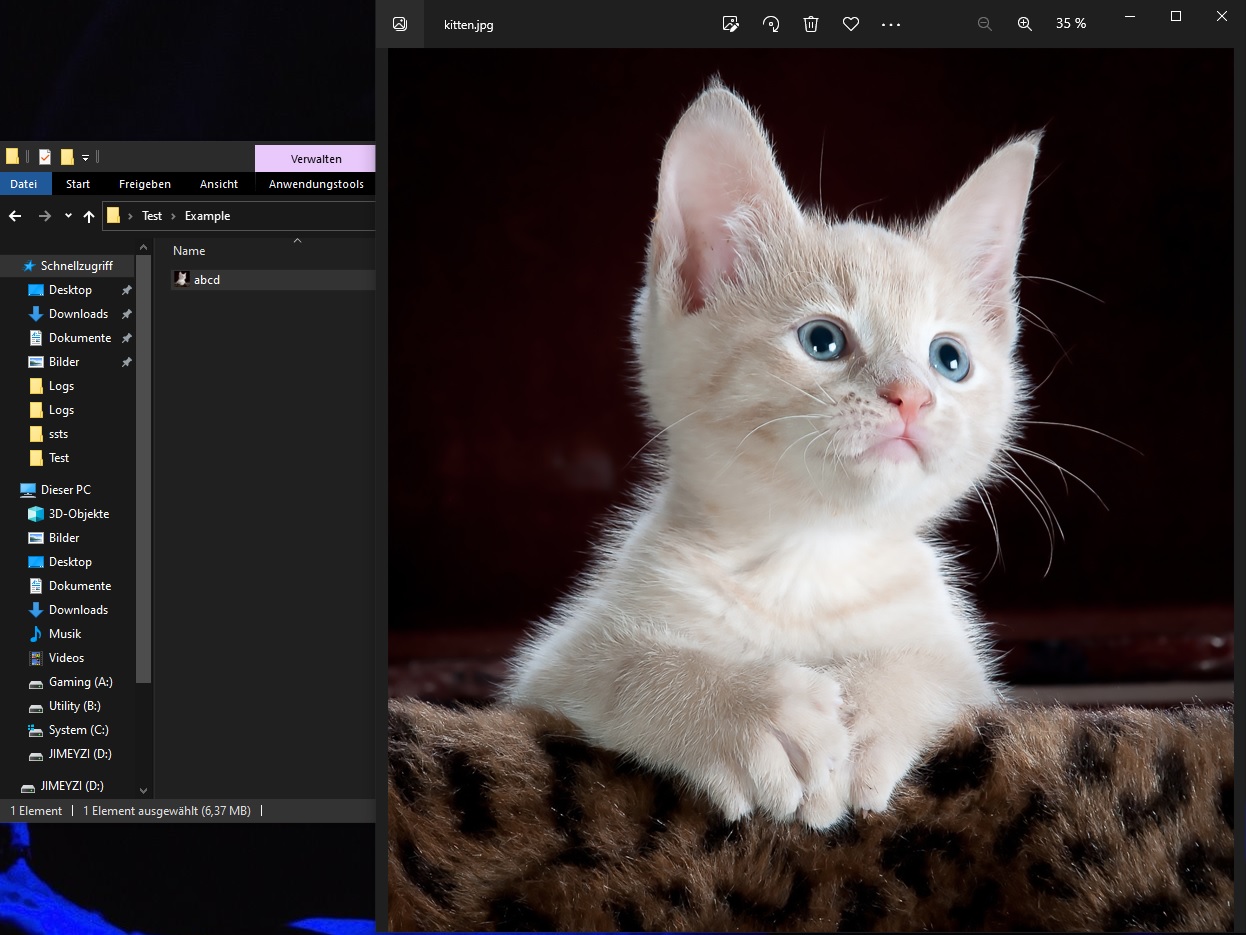The width and height of the screenshot is (1246, 935).
Task: Click the Photos app icon beside kitten.jpg
Action: 400,24
